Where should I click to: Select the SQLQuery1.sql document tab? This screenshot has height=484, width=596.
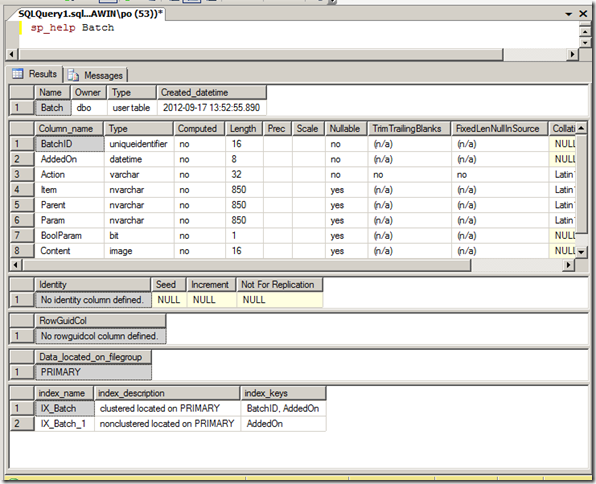[x=90, y=14]
